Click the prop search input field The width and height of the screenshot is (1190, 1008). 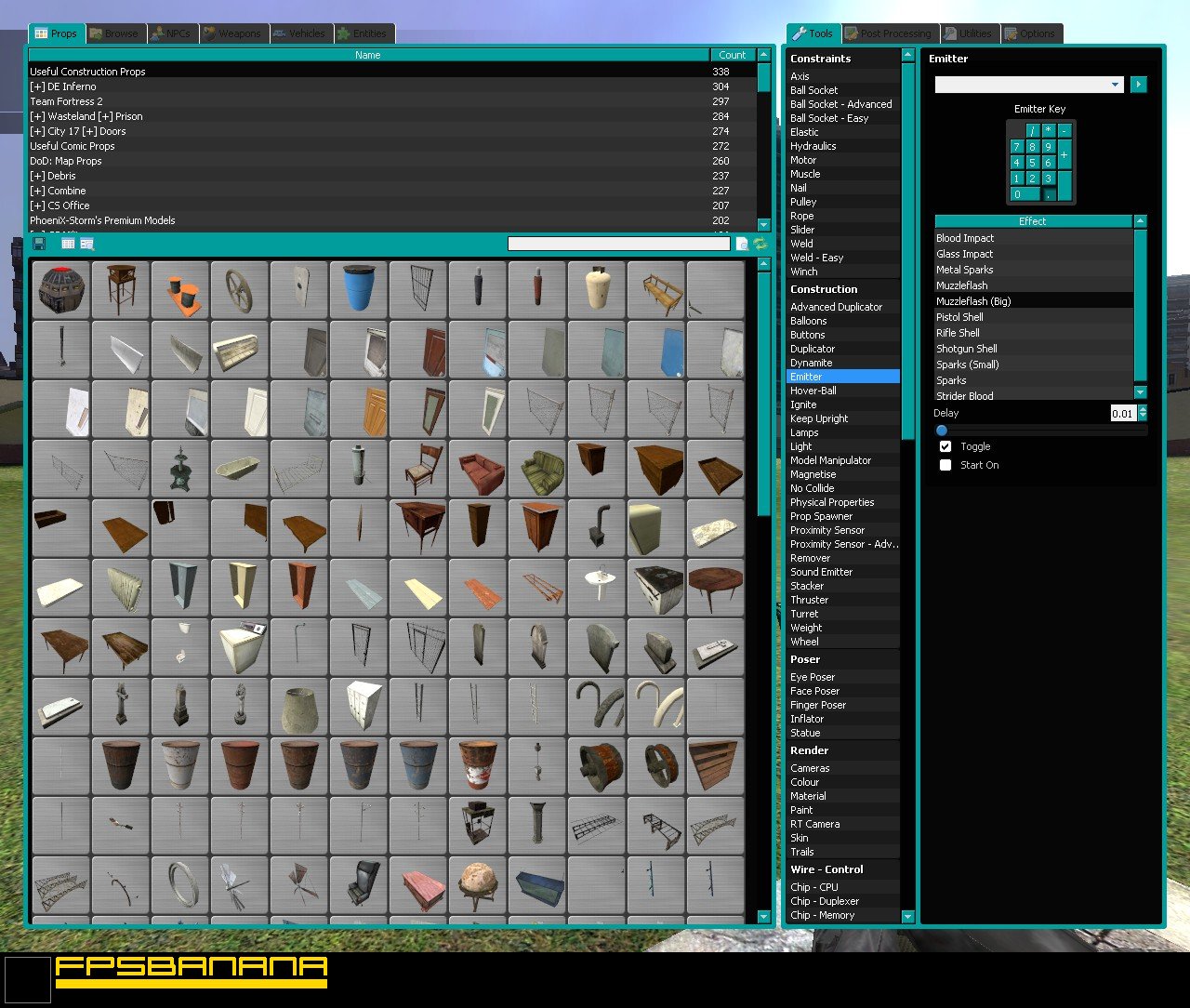coord(618,244)
